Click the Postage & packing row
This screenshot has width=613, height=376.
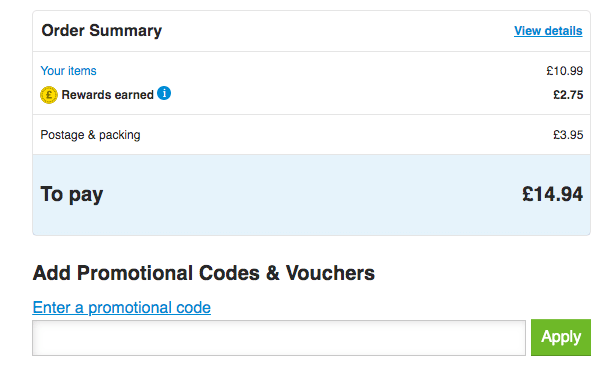click(312, 135)
